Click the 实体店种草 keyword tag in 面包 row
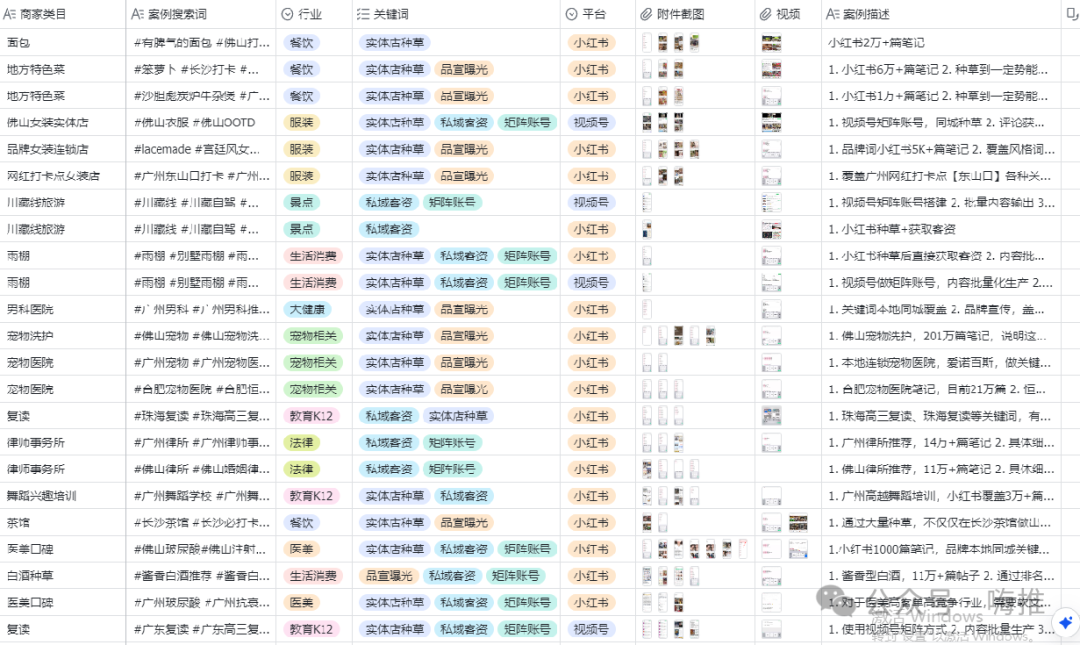 point(395,43)
